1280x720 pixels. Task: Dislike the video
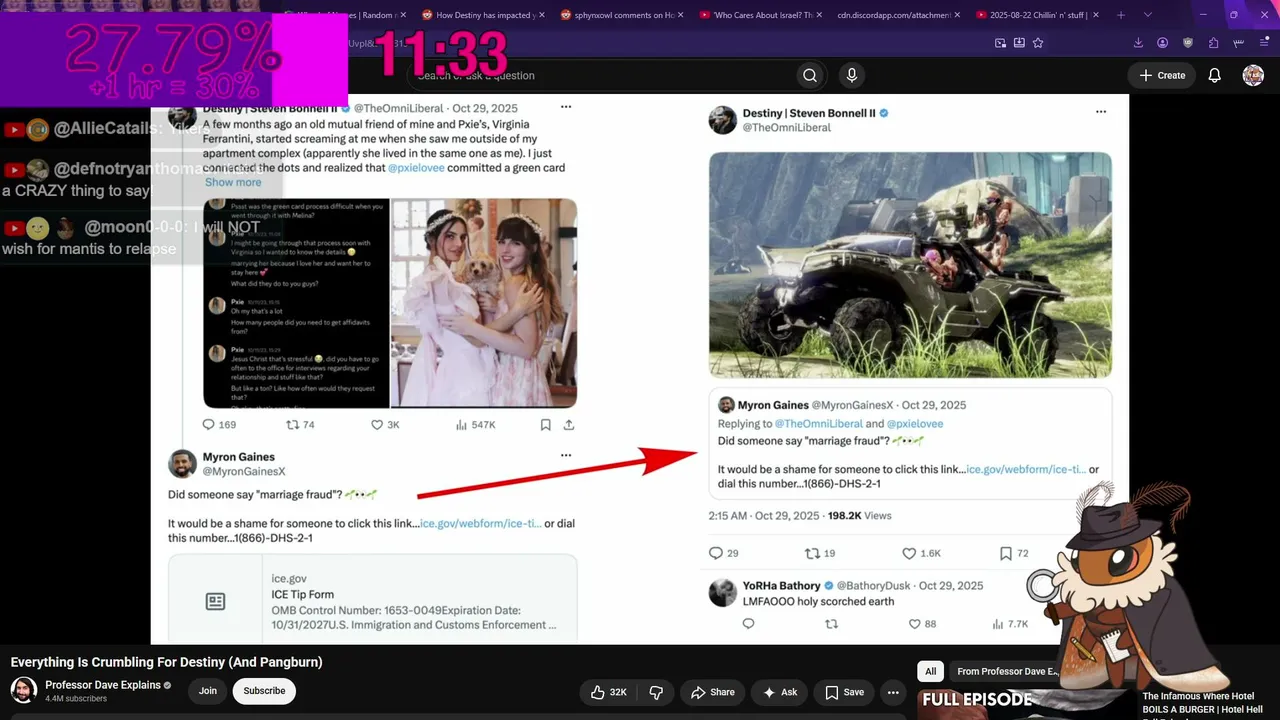[656, 692]
